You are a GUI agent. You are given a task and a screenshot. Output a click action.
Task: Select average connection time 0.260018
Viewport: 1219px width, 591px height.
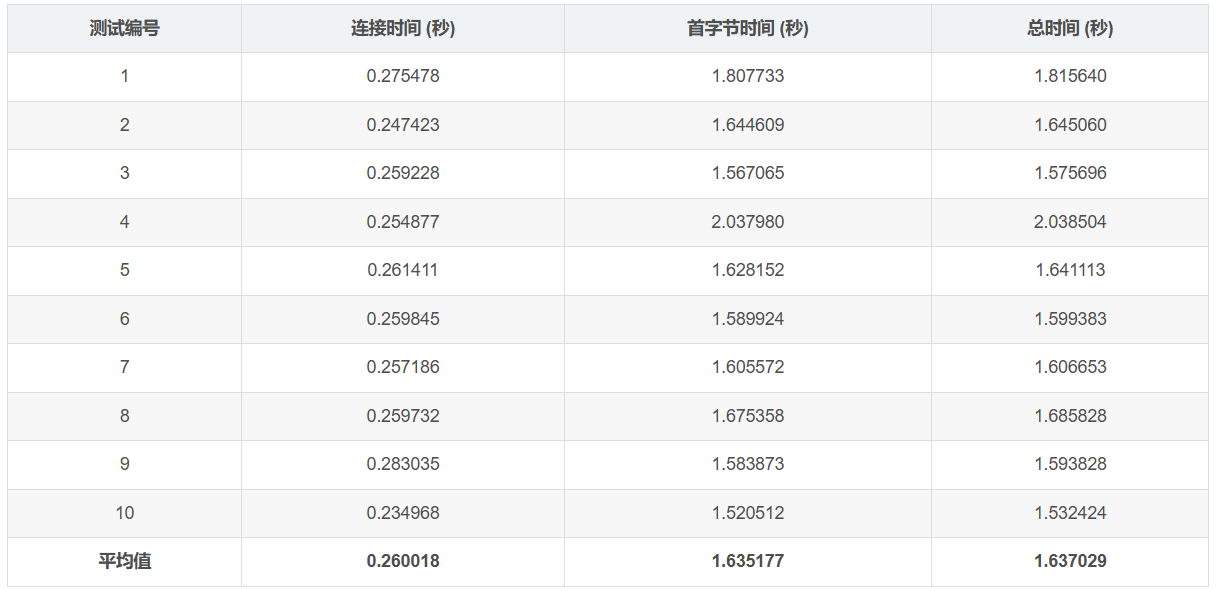pos(402,561)
